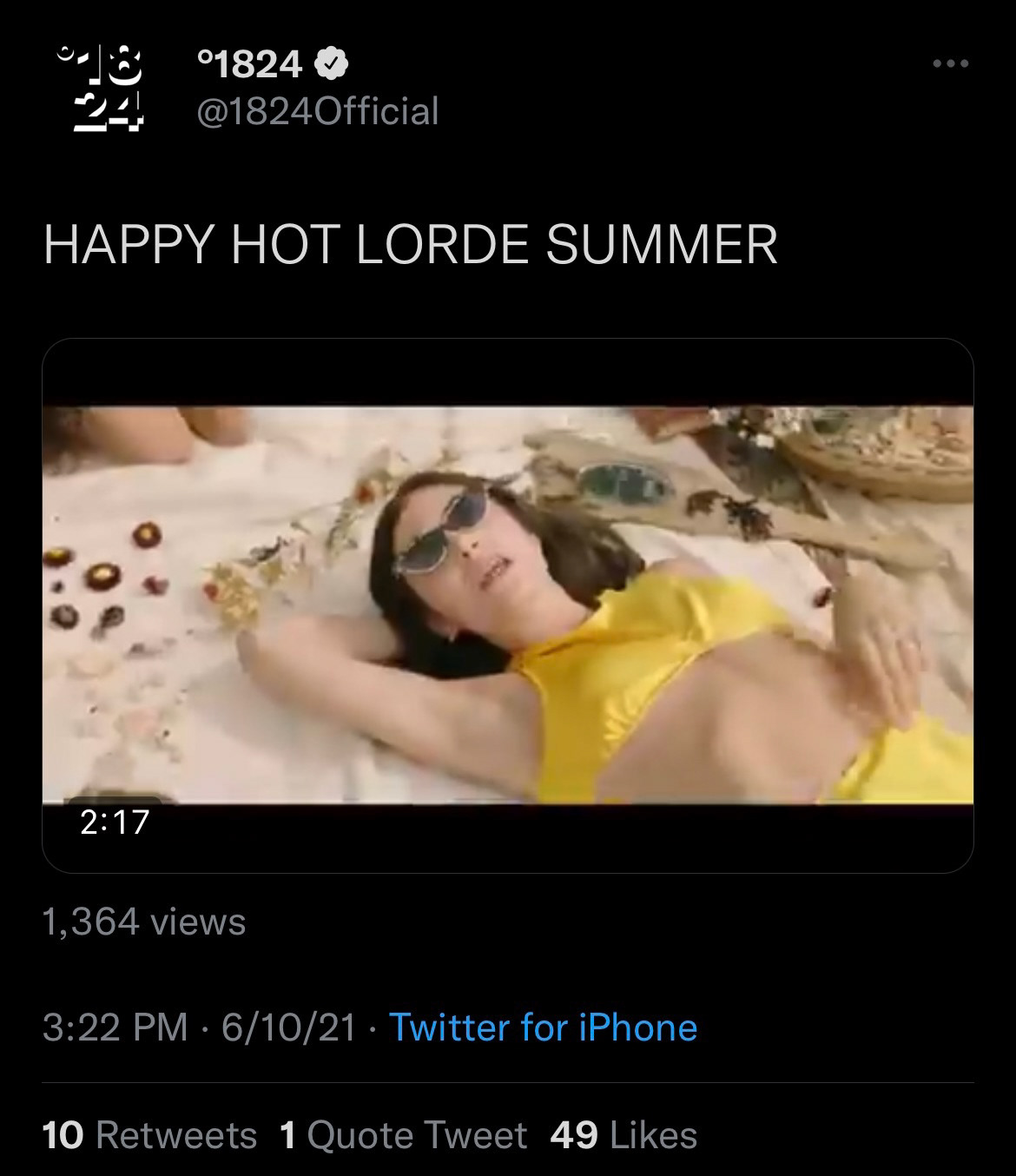Image resolution: width=1016 pixels, height=1176 pixels.
Task: Click the black bar above the video
Action: 508,372
